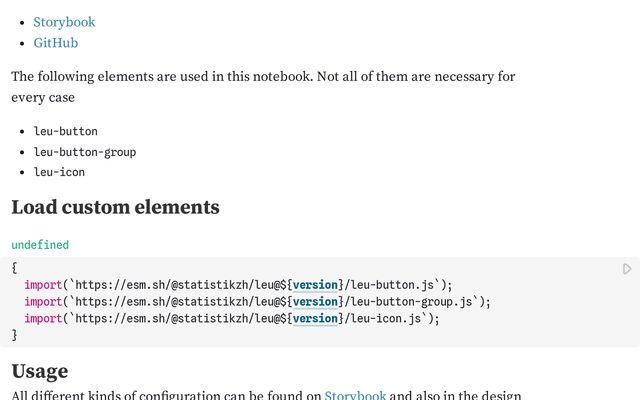Screen dimensions: 640x400
Task: Click the version reference in the leu-icon.js import
Action: click(314, 319)
